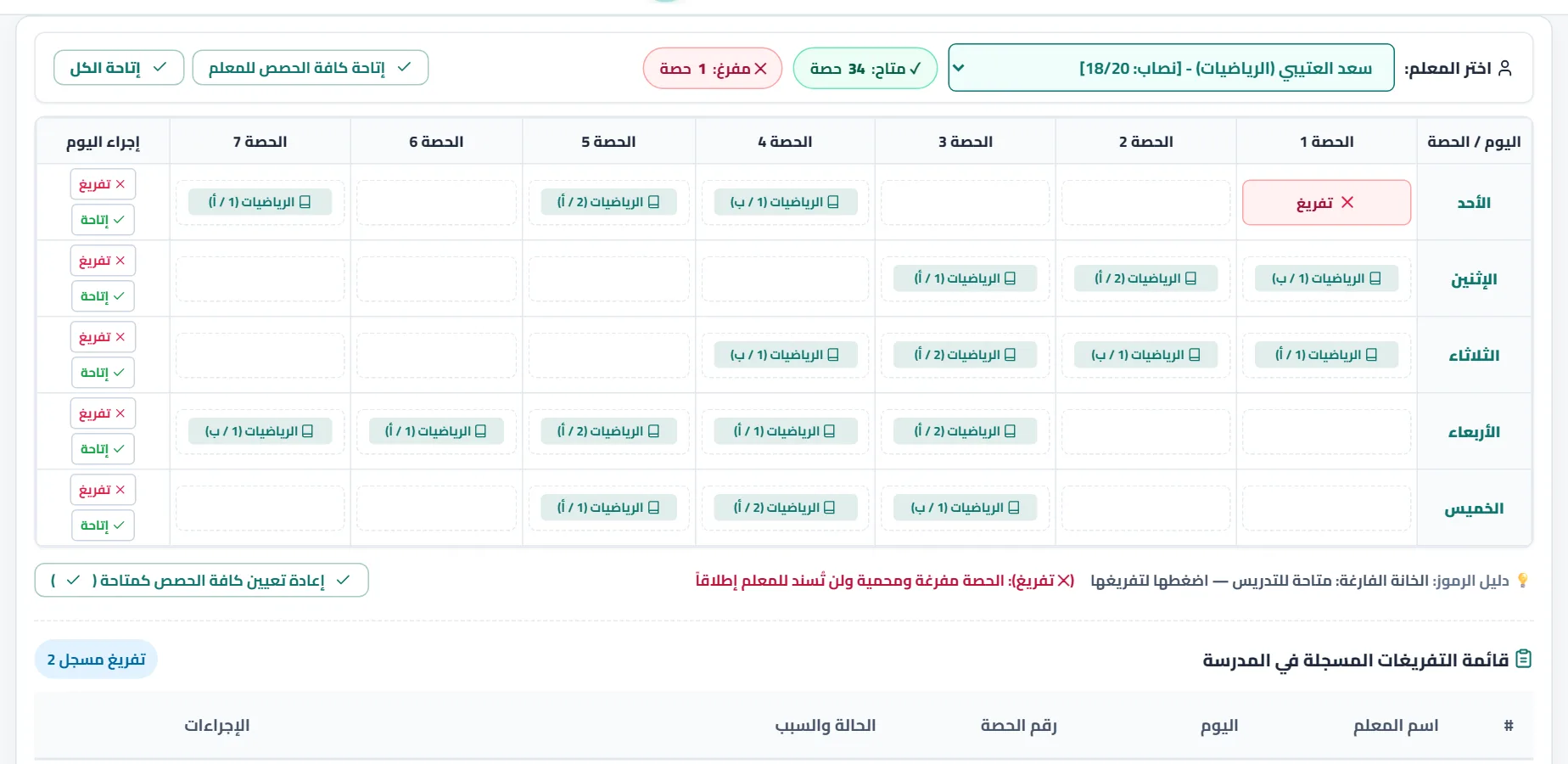Click the الحالة والسبب column header

pos(826,726)
